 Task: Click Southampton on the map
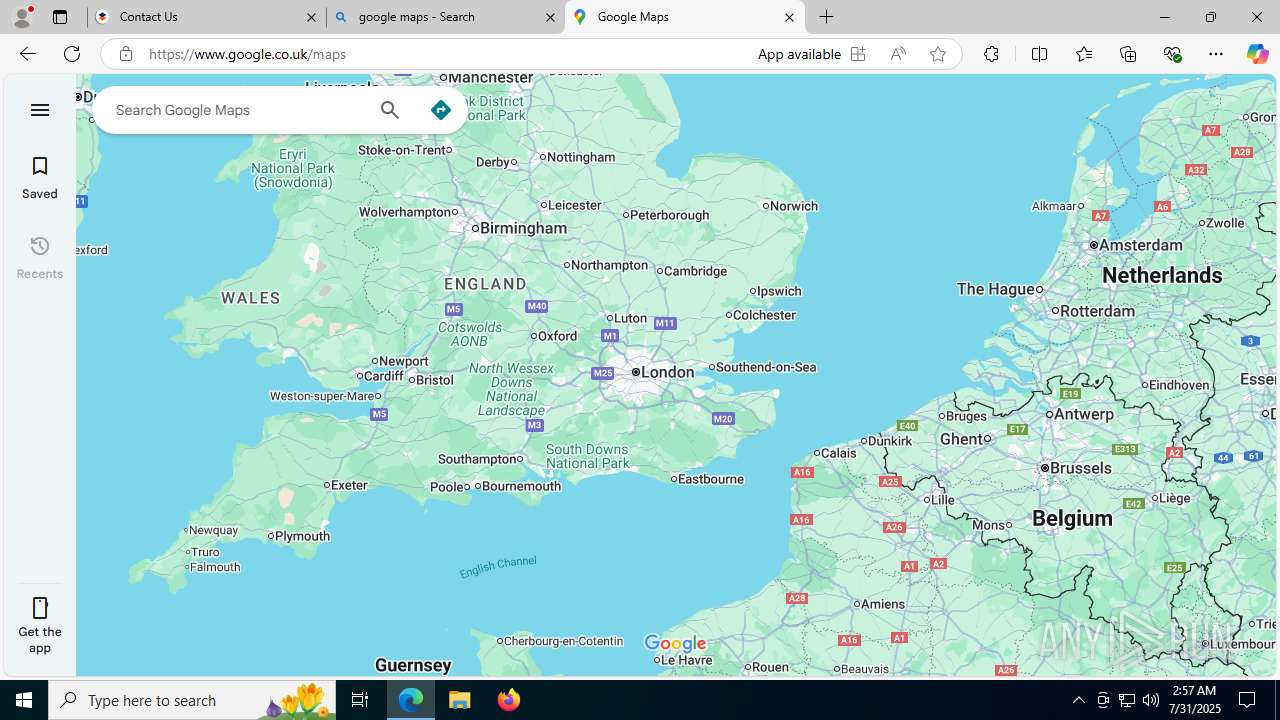click(x=480, y=459)
